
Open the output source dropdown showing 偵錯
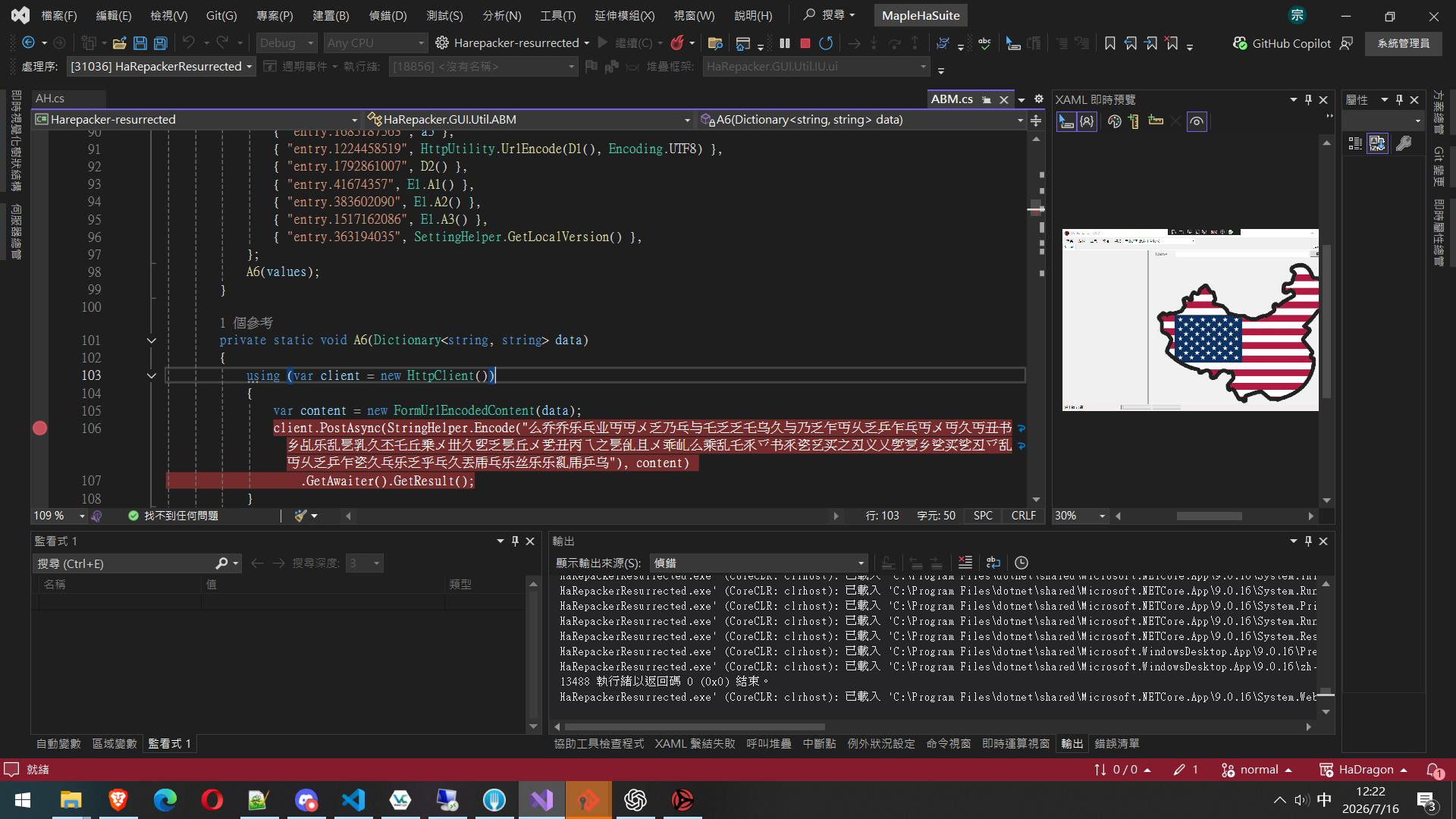pos(758,563)
